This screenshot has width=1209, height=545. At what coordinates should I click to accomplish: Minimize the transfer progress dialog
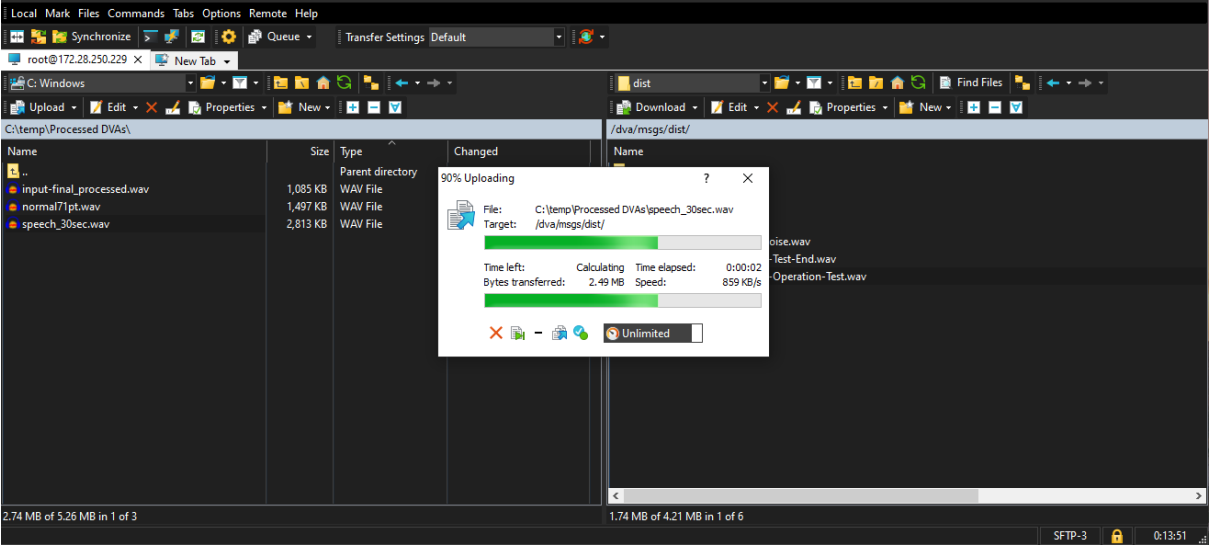[538, 333]
